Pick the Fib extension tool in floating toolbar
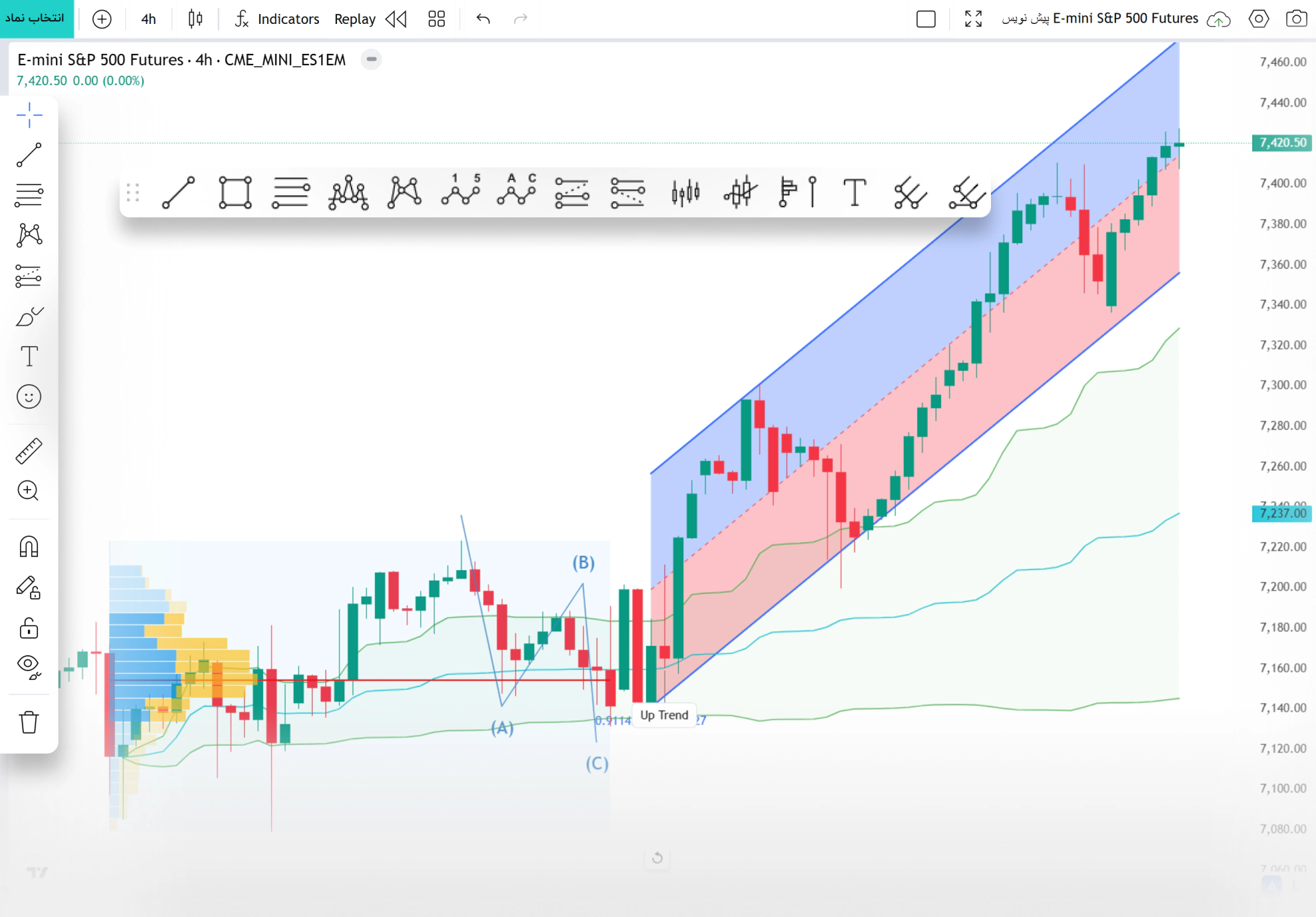 click(x=628, y=193)
